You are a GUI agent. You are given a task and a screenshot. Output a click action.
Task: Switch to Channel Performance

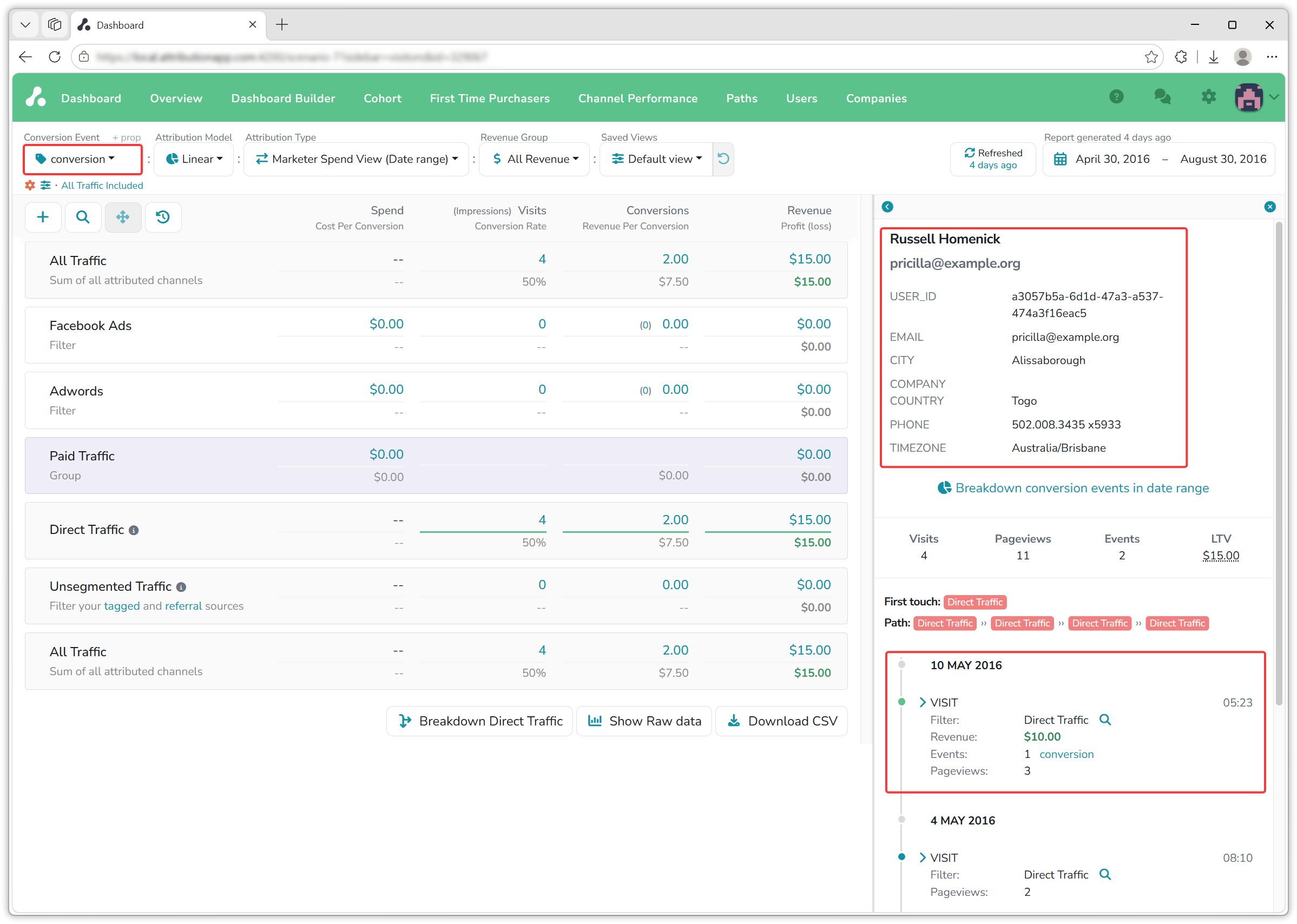pos(637,98)
